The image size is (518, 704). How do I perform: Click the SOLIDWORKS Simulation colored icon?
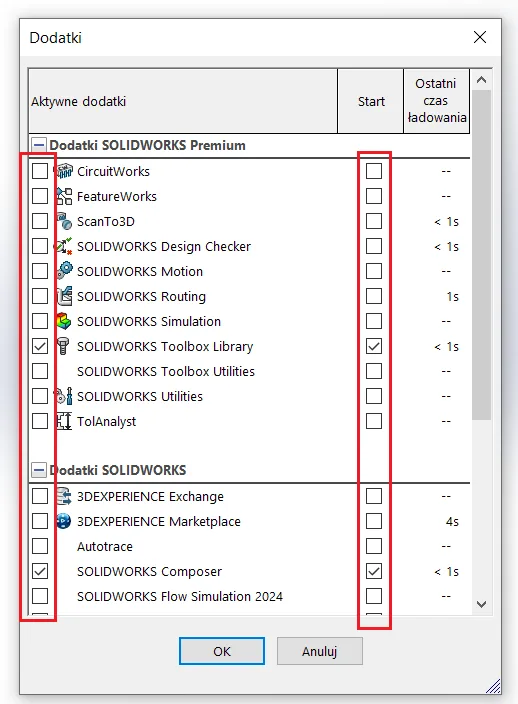click(64, 321)
